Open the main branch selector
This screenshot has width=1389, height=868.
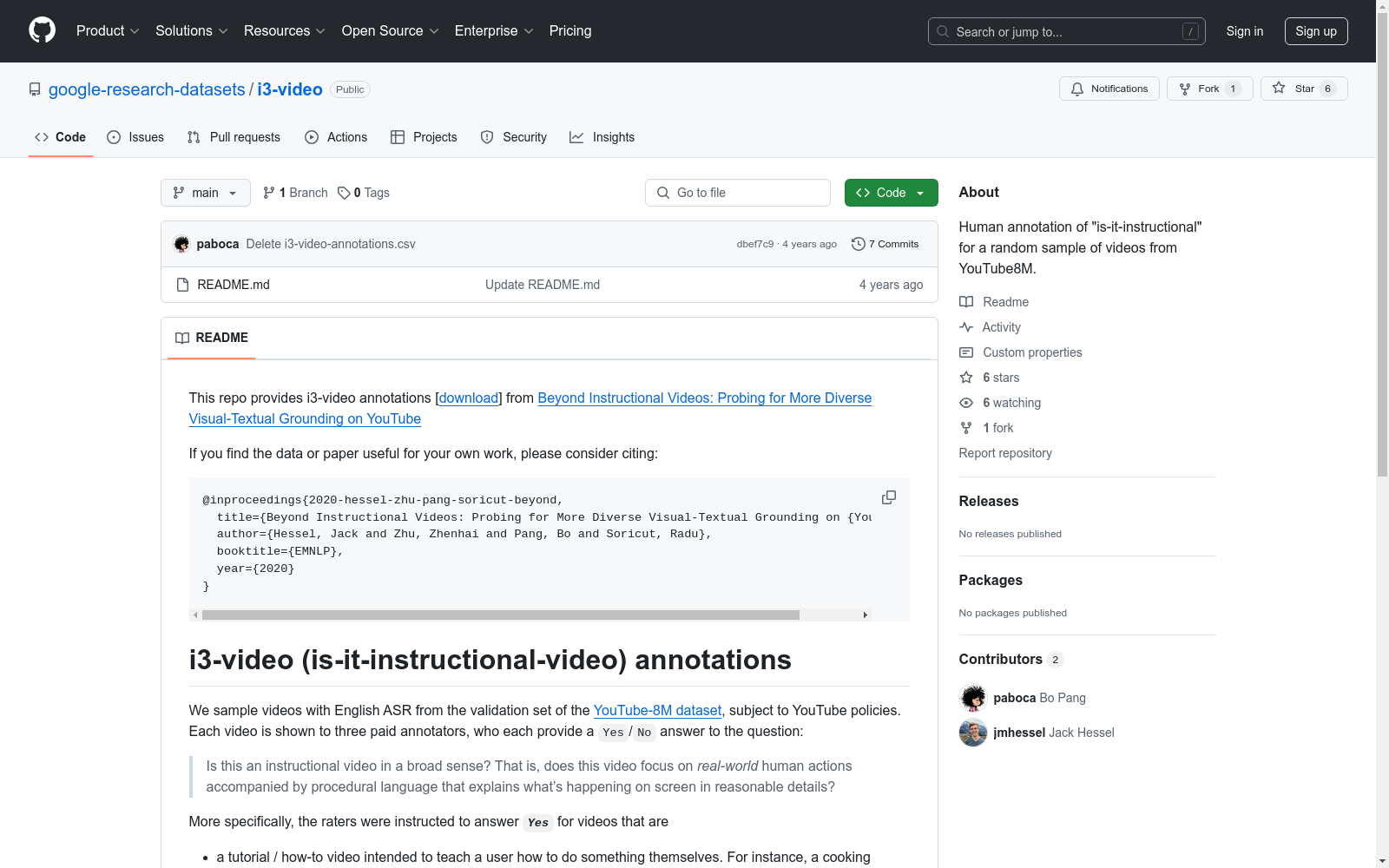206,193
